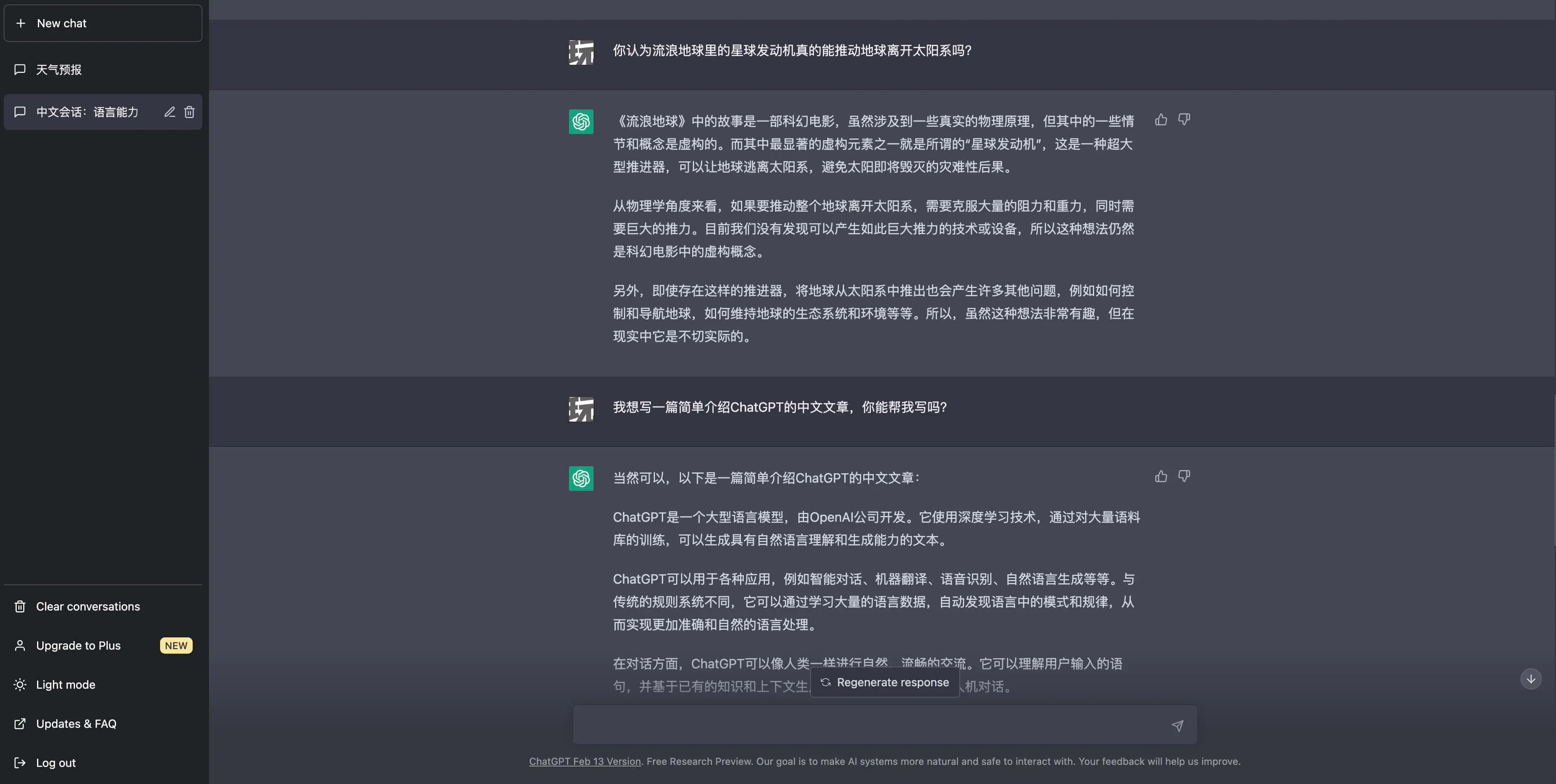
Task: Click paragraph starting 另外，即使存在这样的推进器
Action: pos(873,314)
